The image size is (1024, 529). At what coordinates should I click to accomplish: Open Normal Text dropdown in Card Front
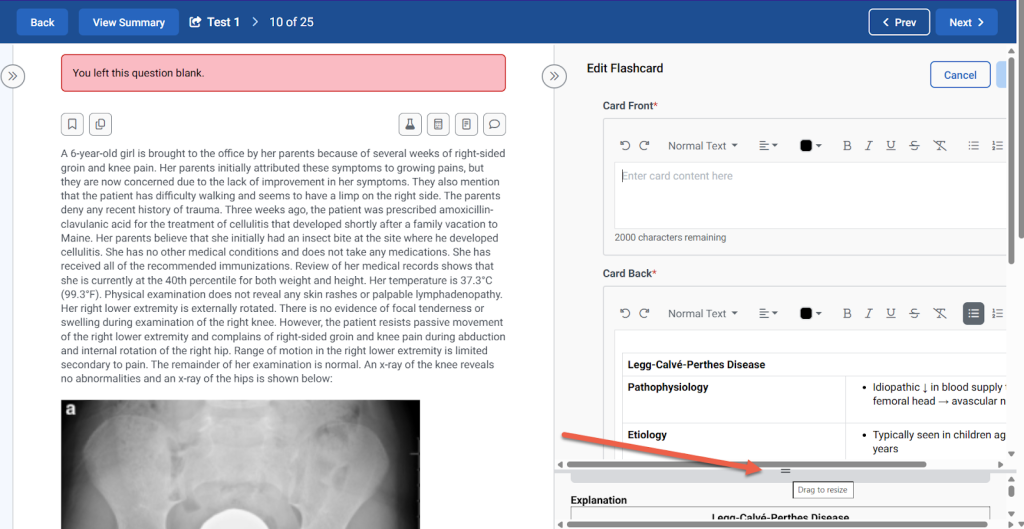(x=702, y=146)
